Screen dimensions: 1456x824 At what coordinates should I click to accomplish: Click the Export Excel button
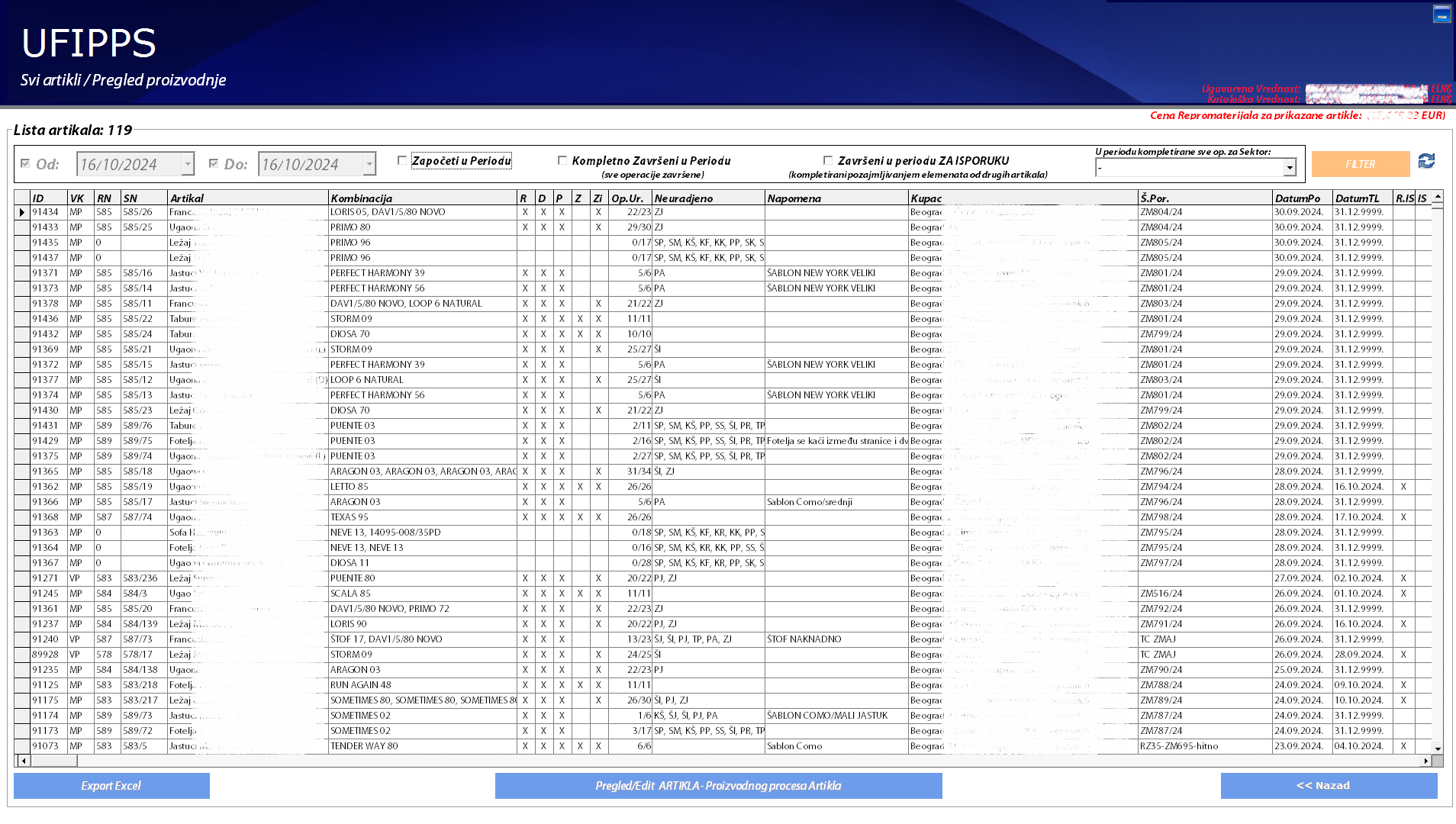tap(111, 786)
